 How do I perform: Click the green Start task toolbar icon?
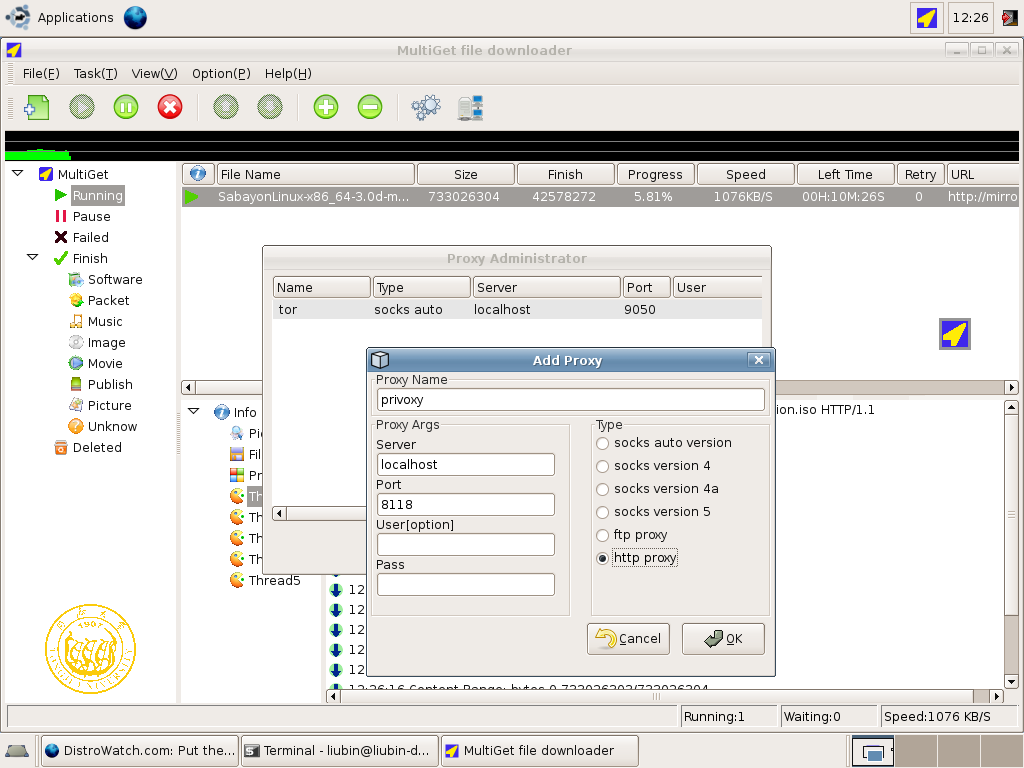pos(82,107)
